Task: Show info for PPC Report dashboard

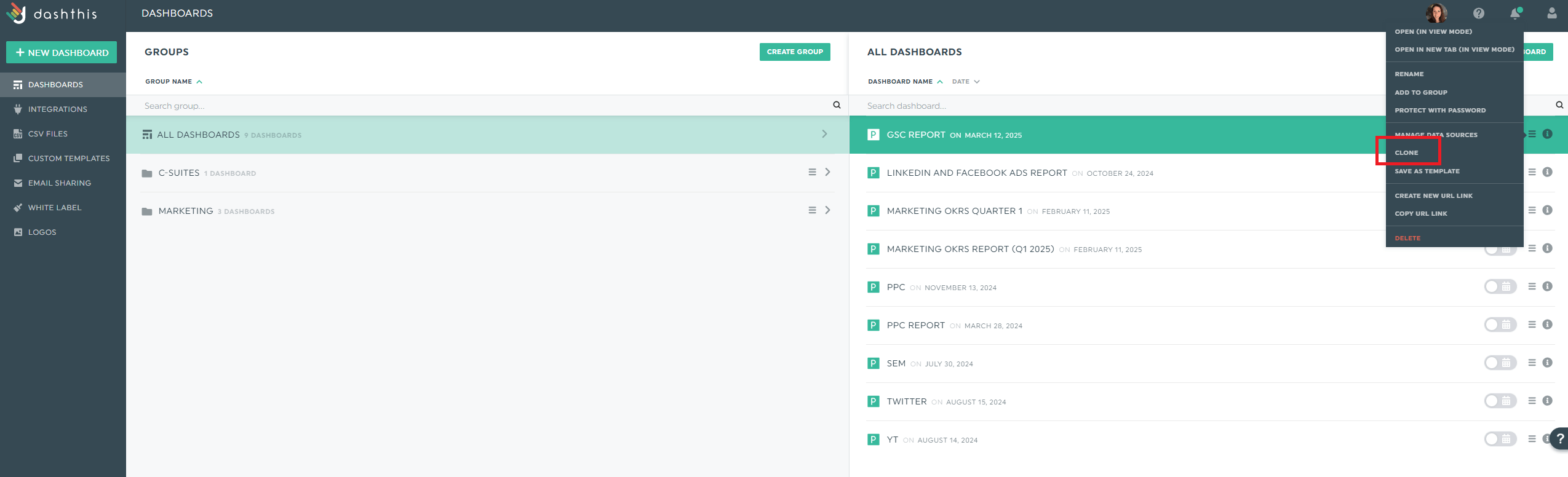Action: 1548,325
